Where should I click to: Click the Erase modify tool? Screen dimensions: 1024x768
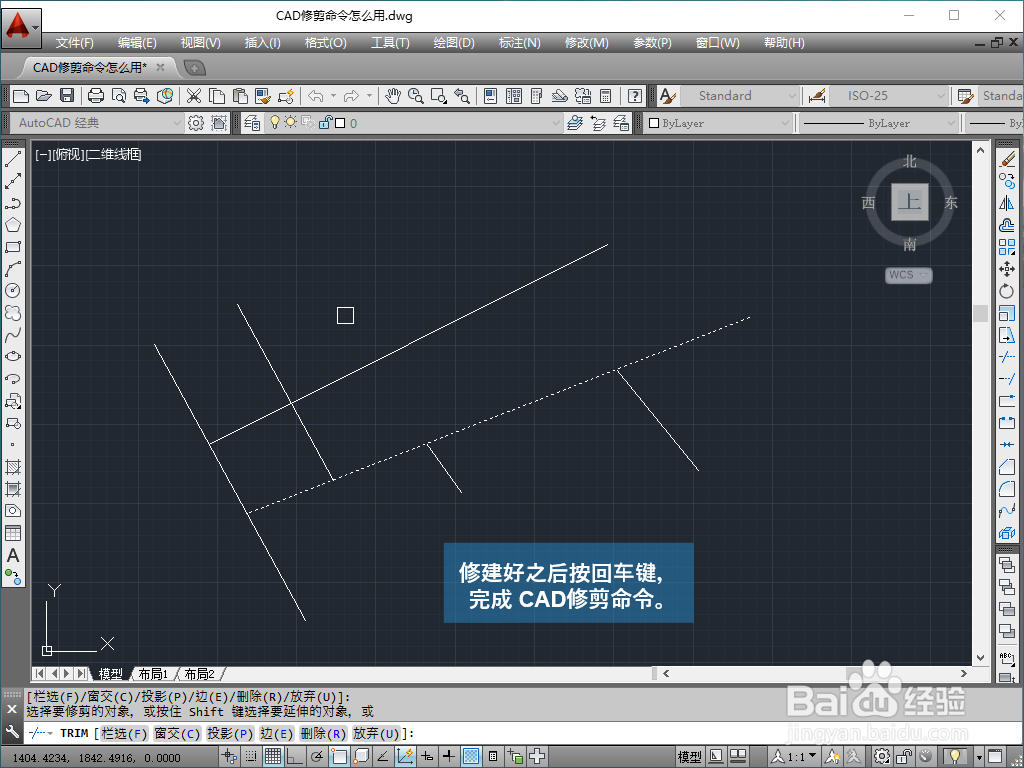(x=1007, y=159)
